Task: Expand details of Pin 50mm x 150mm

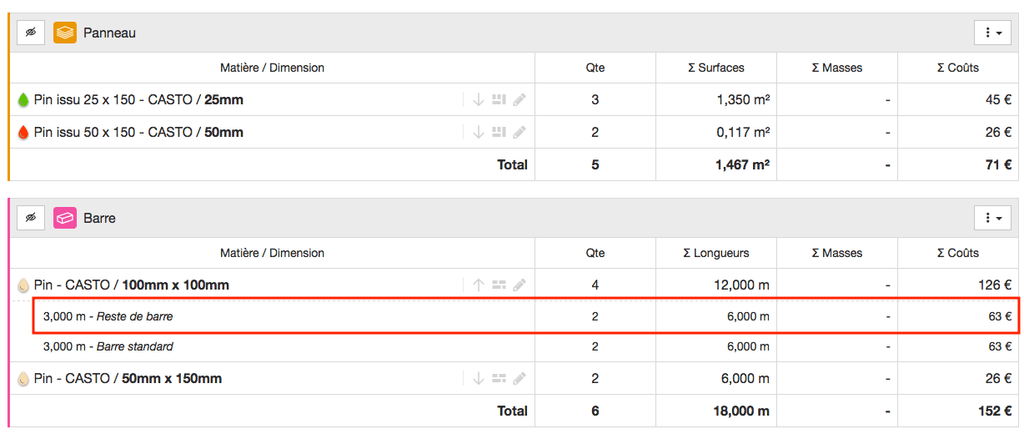Action: 478,379
